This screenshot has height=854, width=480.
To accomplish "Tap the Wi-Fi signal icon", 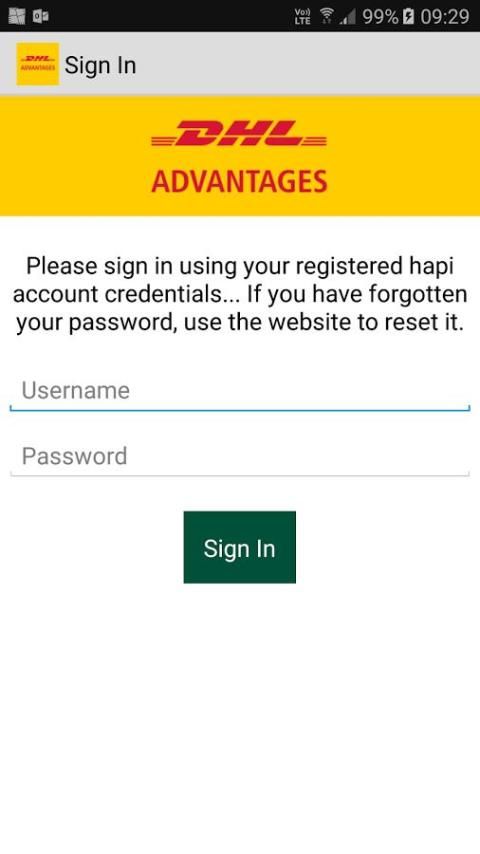I will point(326,16).
